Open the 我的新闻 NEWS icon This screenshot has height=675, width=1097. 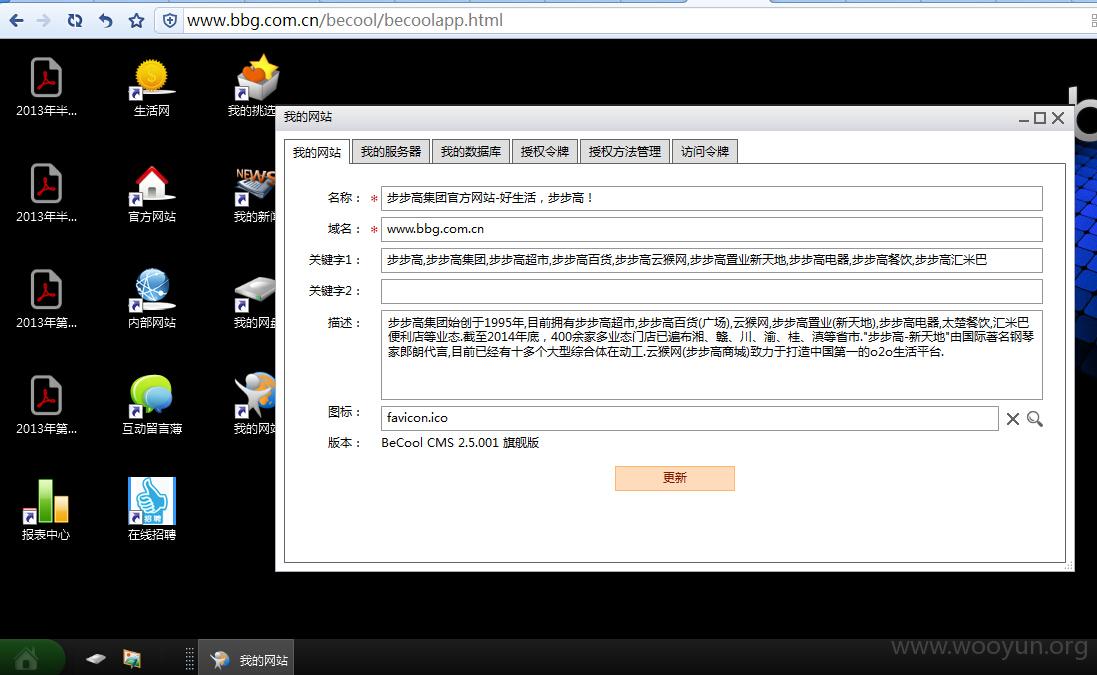pos(255,186)
